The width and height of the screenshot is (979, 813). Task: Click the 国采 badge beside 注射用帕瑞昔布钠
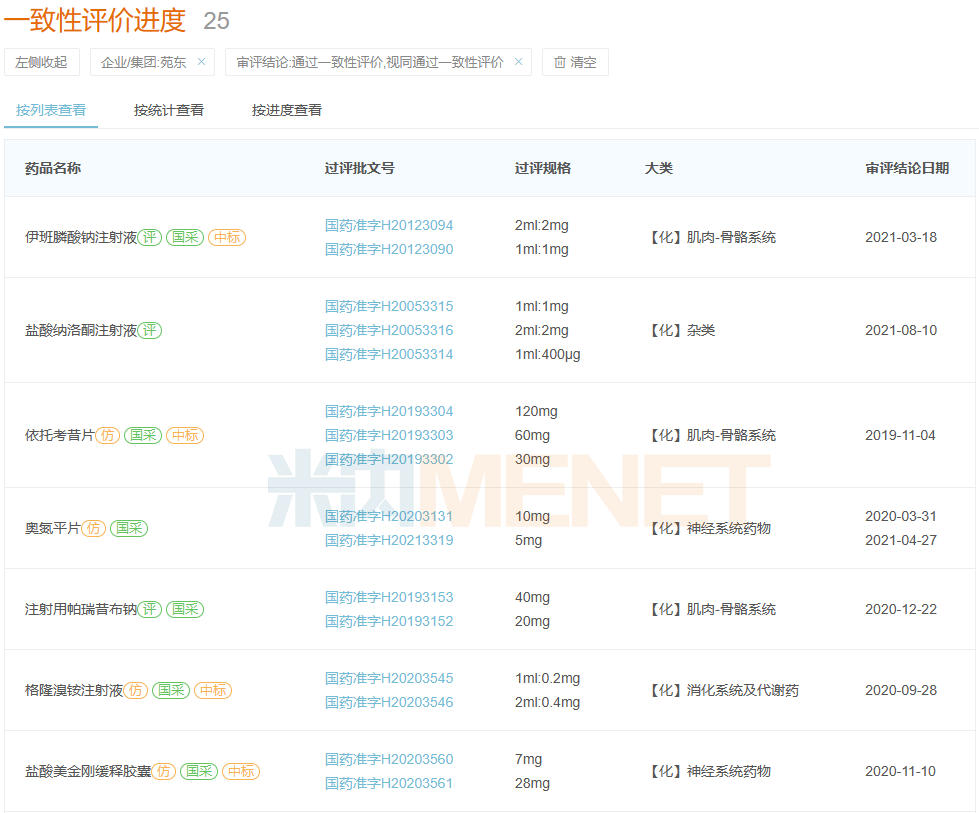pos(185,610)
